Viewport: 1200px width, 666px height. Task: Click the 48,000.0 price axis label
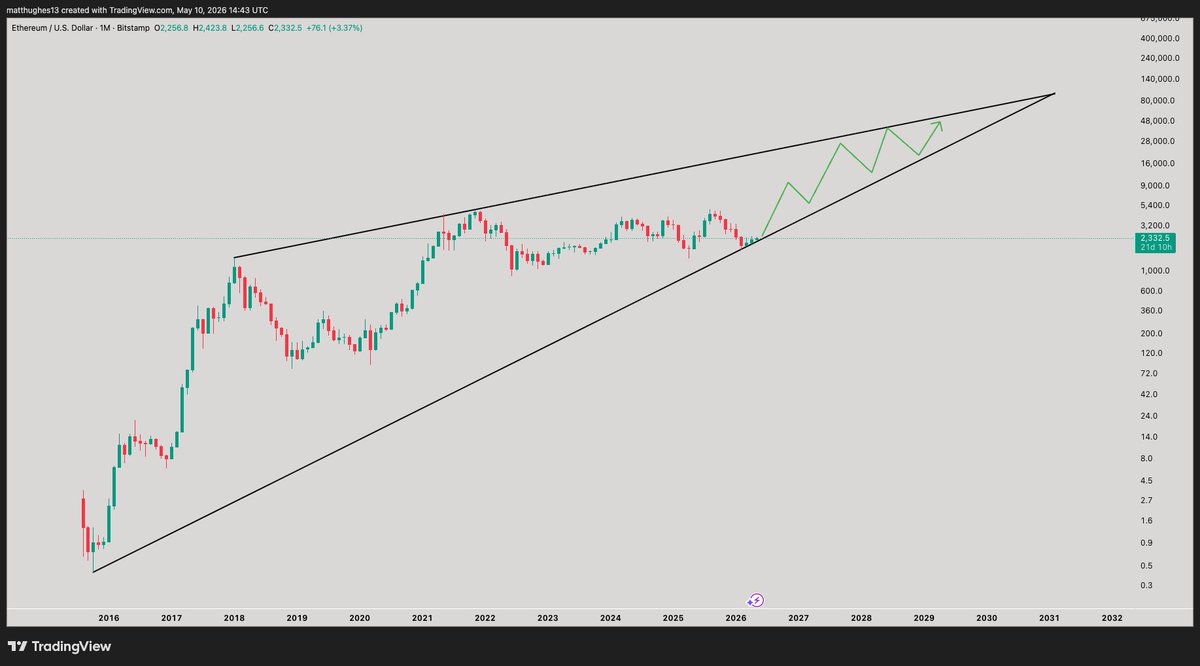(1160, 122)
